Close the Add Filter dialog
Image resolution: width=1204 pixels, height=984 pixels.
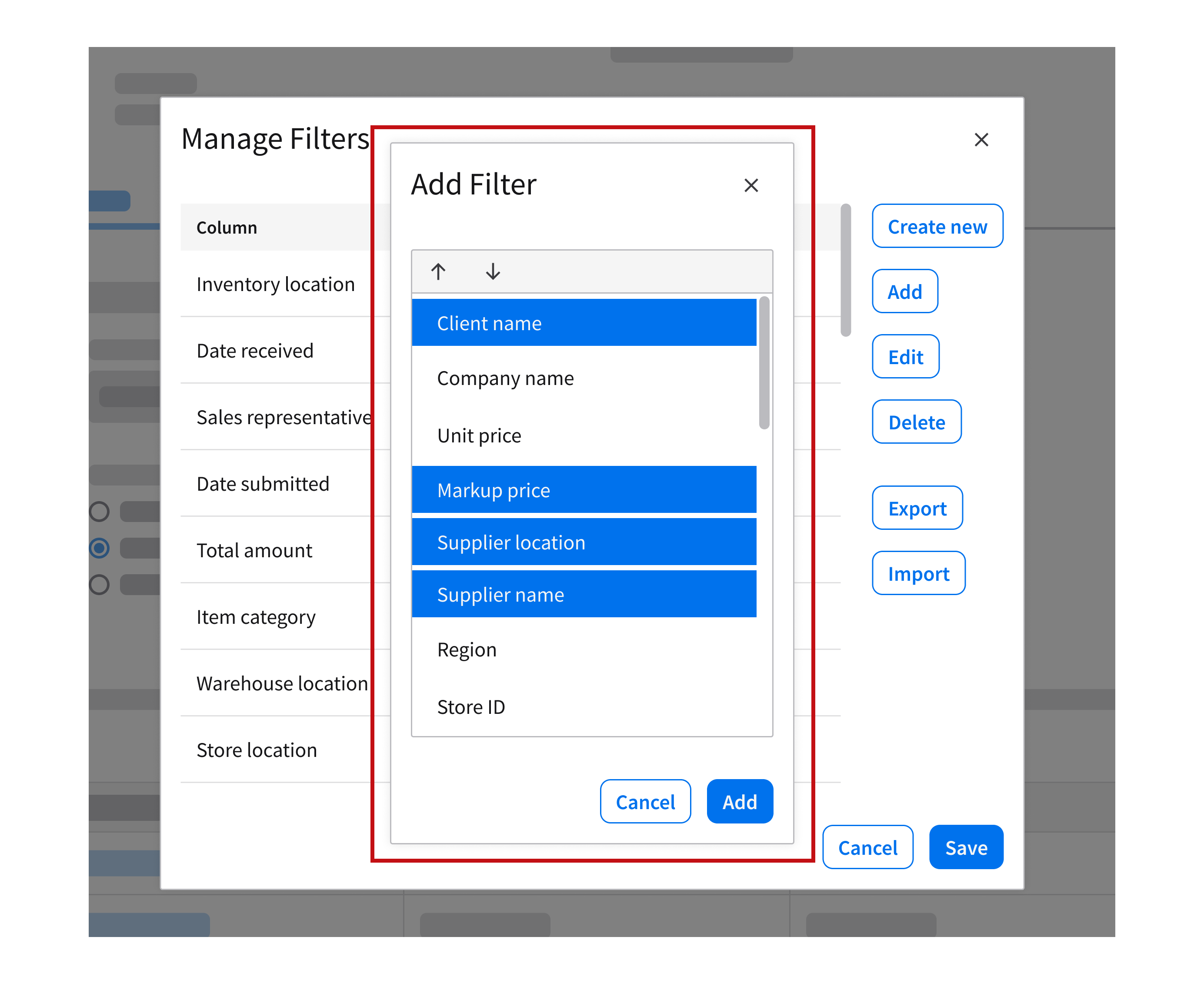point(751,185)
